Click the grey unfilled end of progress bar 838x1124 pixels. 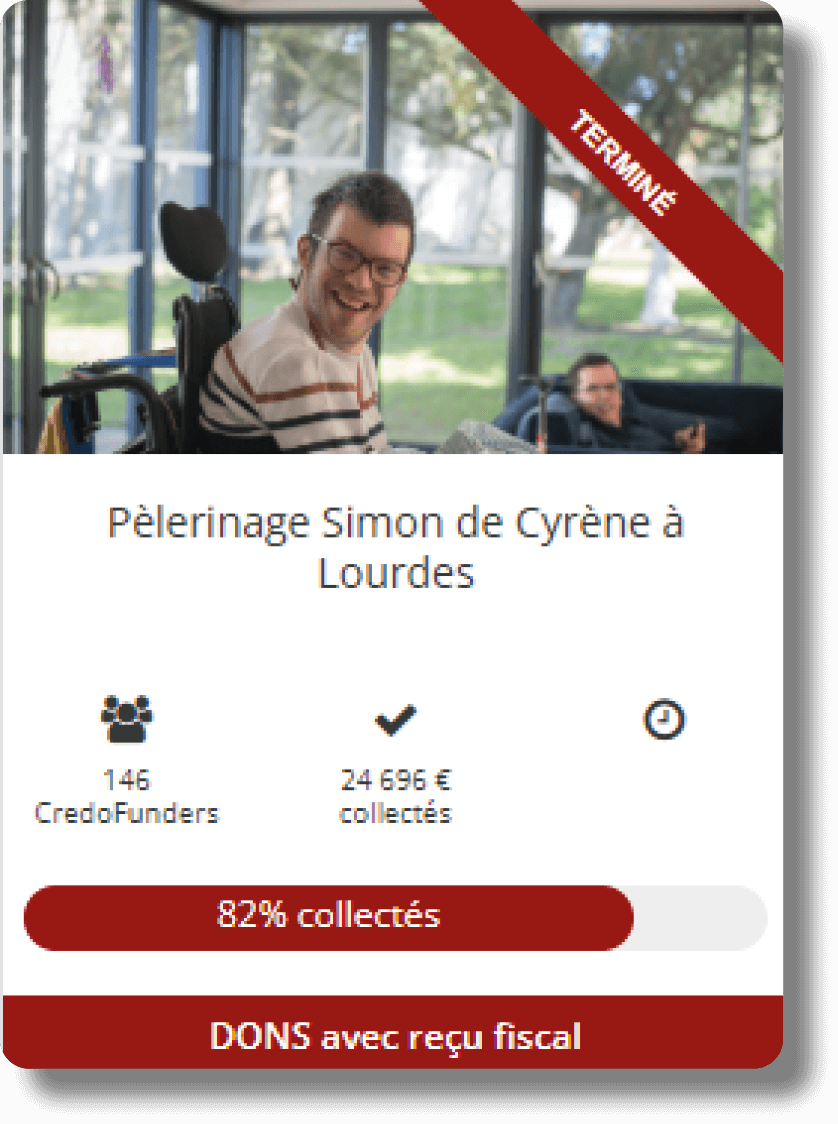700,918
